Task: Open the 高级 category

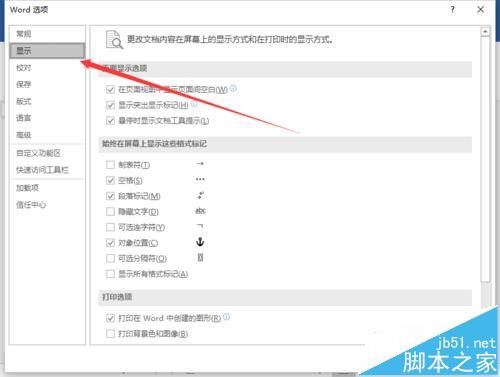Action: [x=47, y=135]
